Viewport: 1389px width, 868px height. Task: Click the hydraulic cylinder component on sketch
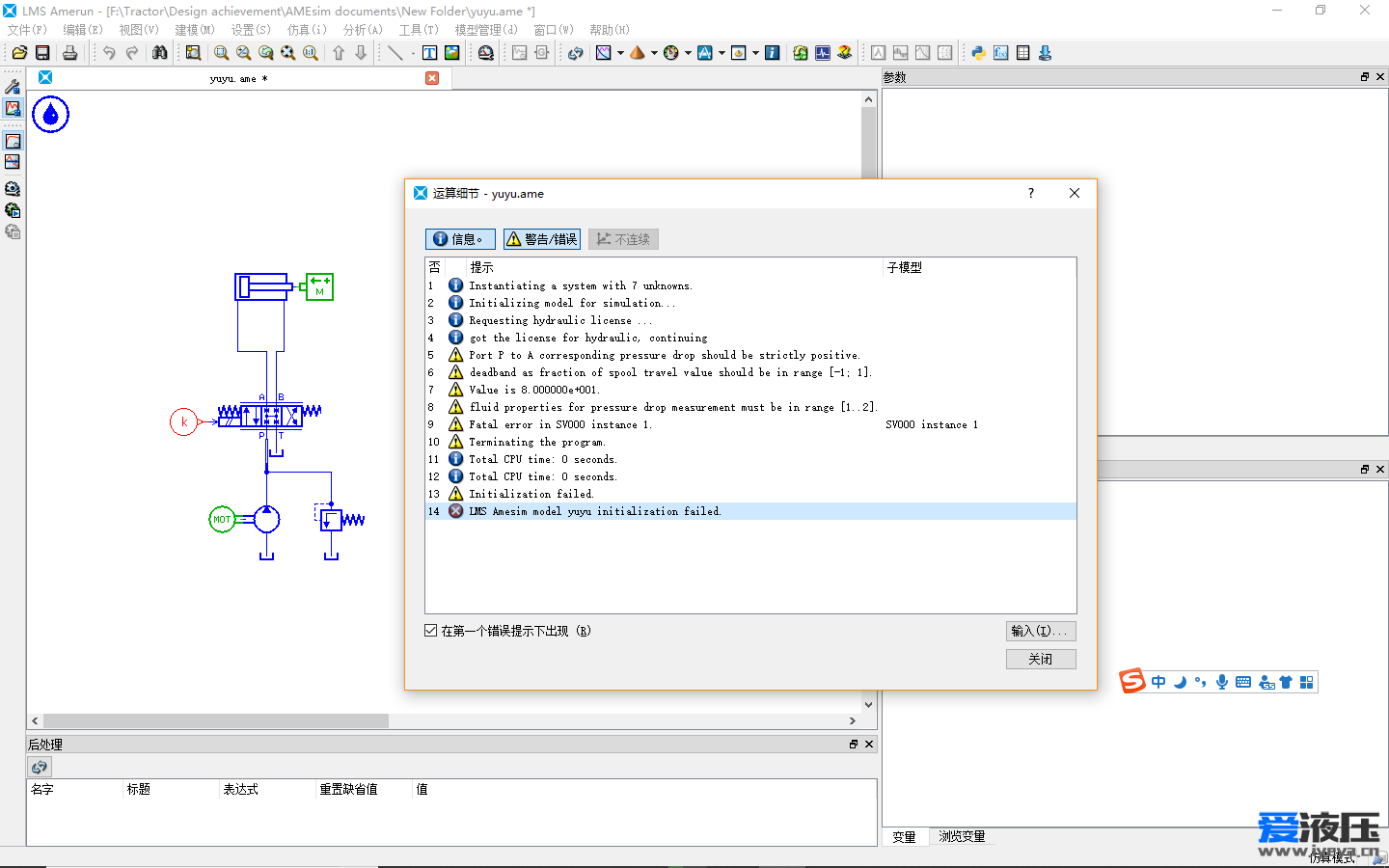262,286
